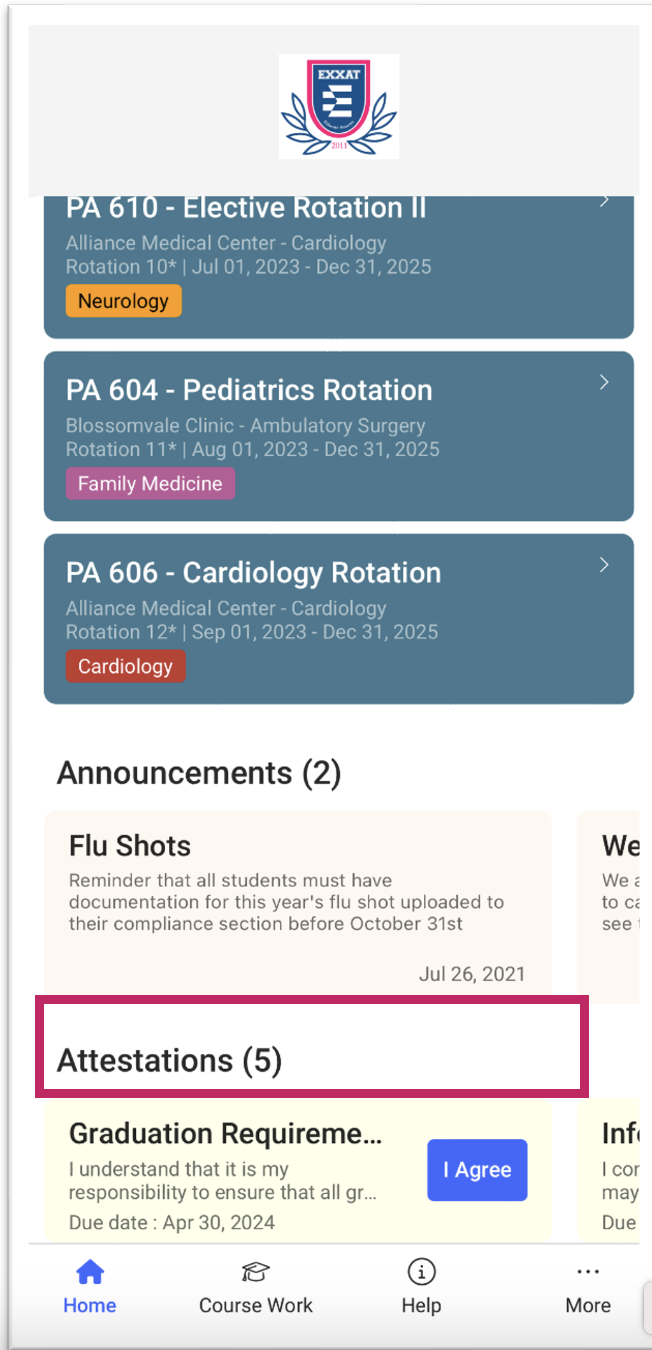Expand PA 606 Cardiology Rotation chevron

(604, 565)
